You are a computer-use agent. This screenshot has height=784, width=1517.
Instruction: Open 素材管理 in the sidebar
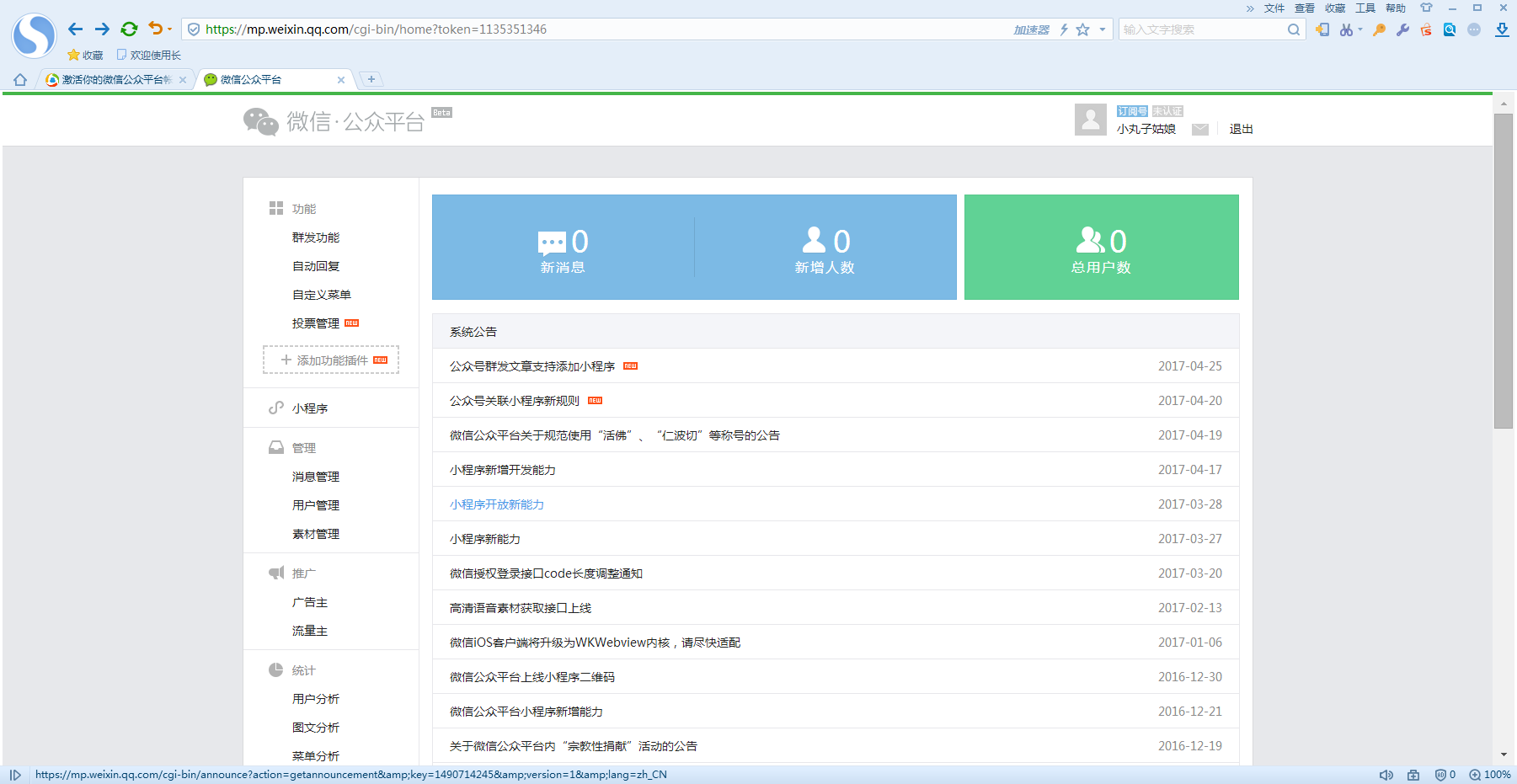coord(316,534)
